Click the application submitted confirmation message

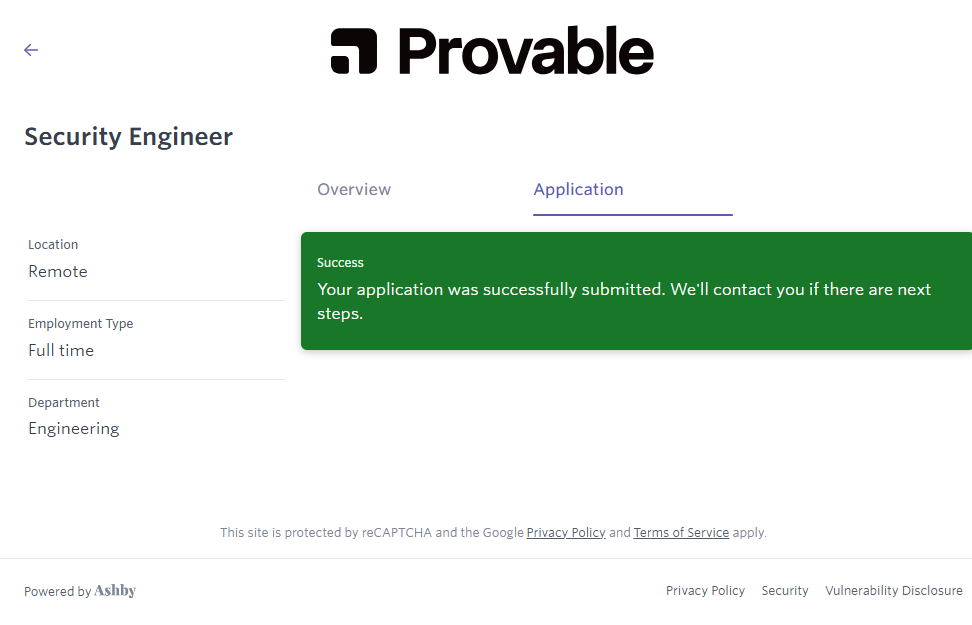click(x=623, y=301)
